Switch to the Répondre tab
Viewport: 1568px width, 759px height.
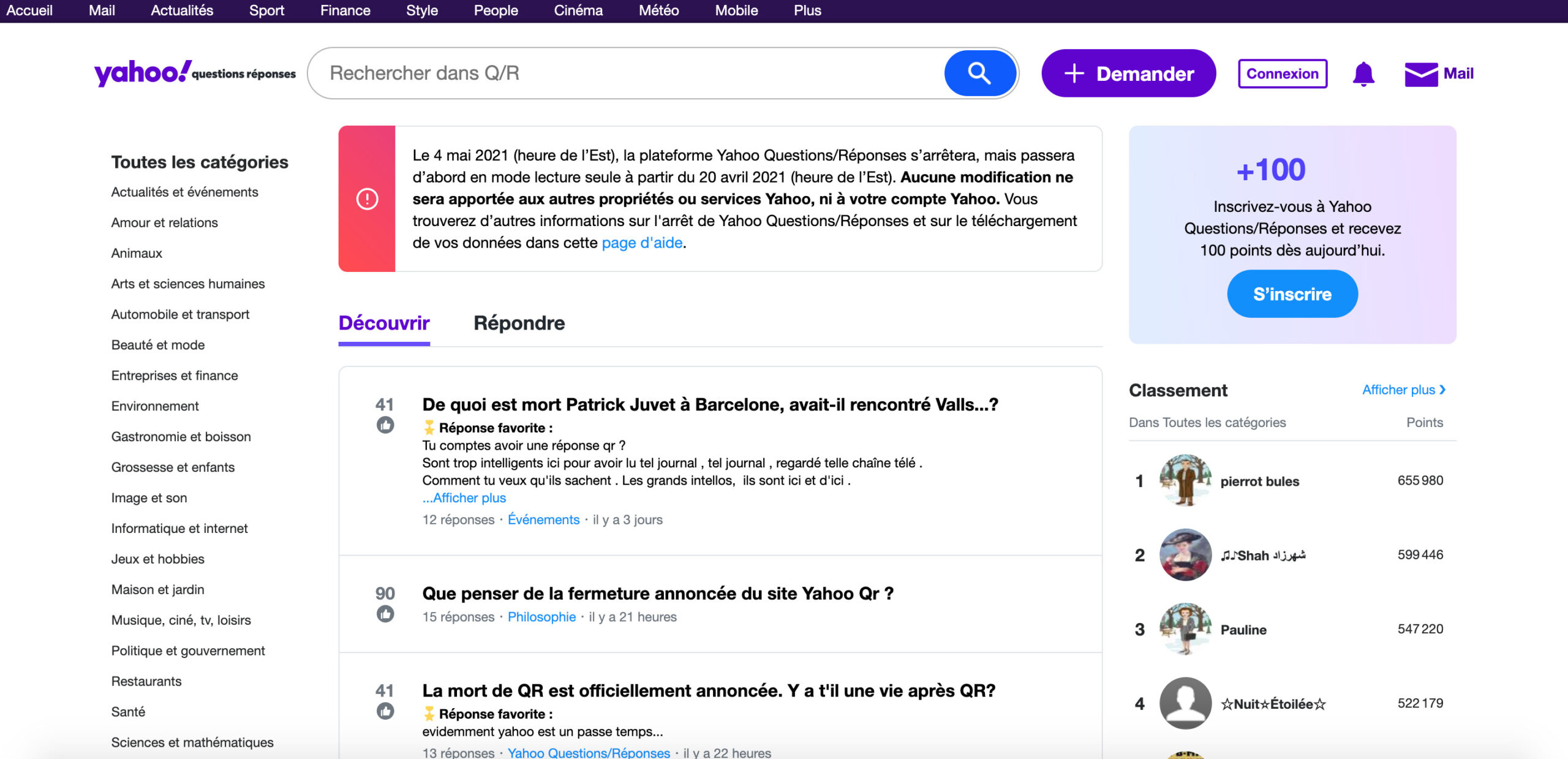tap(519, 323)
